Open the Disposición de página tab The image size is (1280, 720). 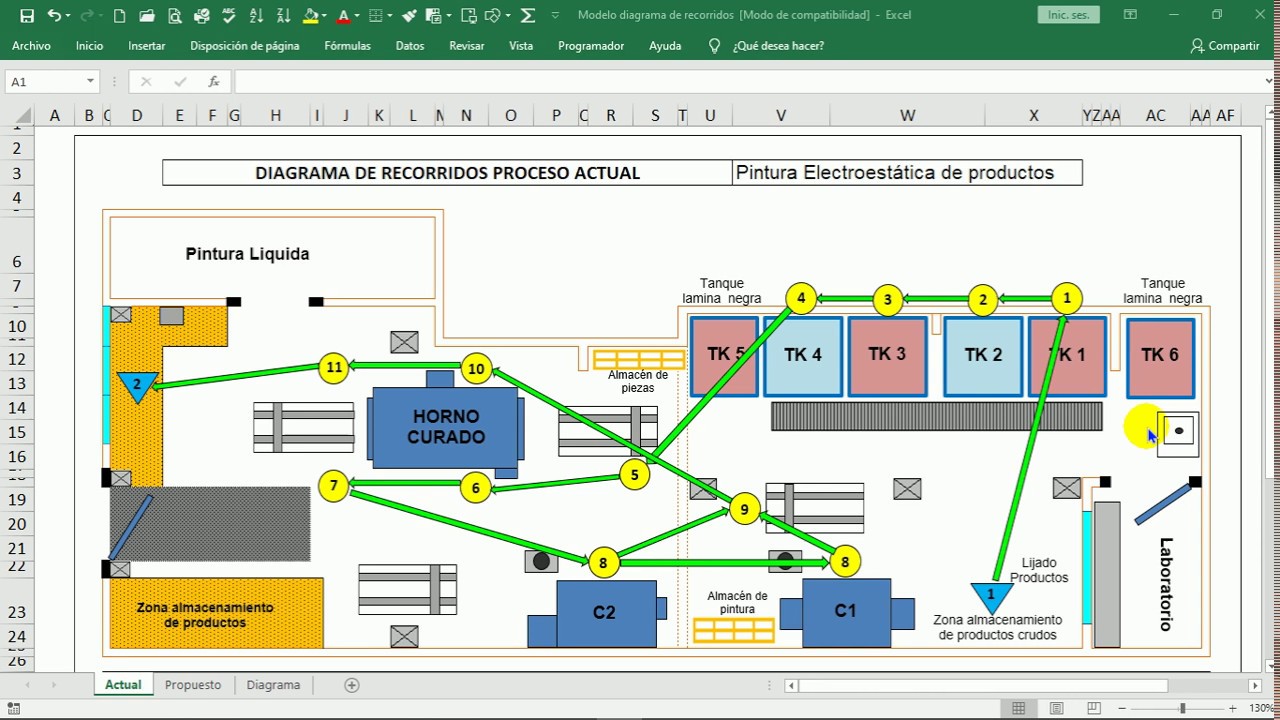point(245,46)
